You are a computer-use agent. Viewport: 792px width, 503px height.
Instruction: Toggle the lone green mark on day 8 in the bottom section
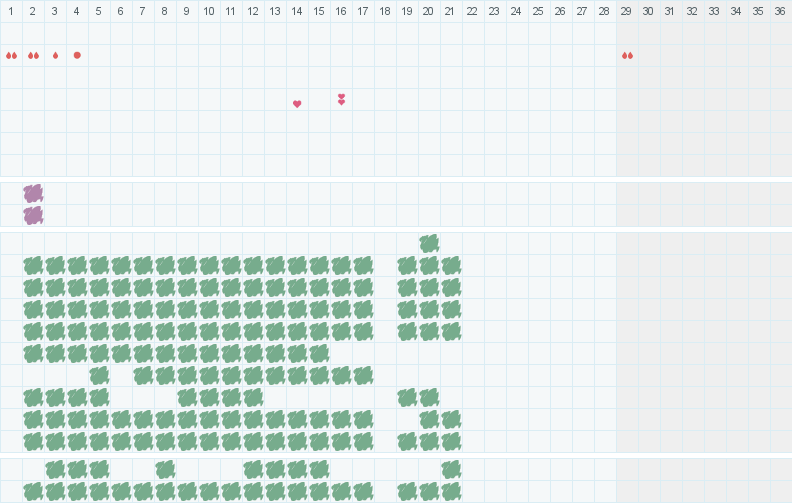coord(165,470)
